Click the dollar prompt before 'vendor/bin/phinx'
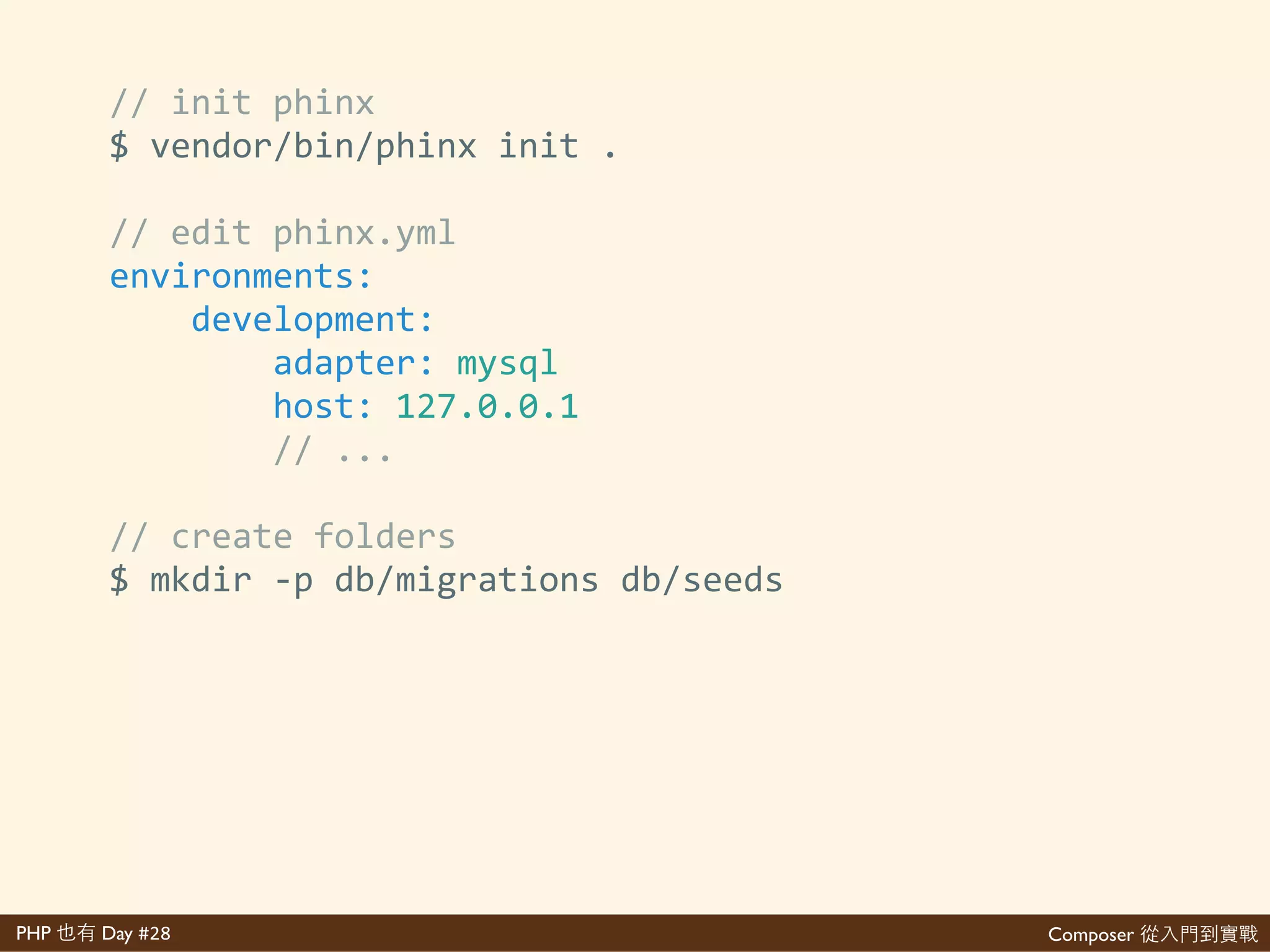1270x952 pixels. [119, 147]
